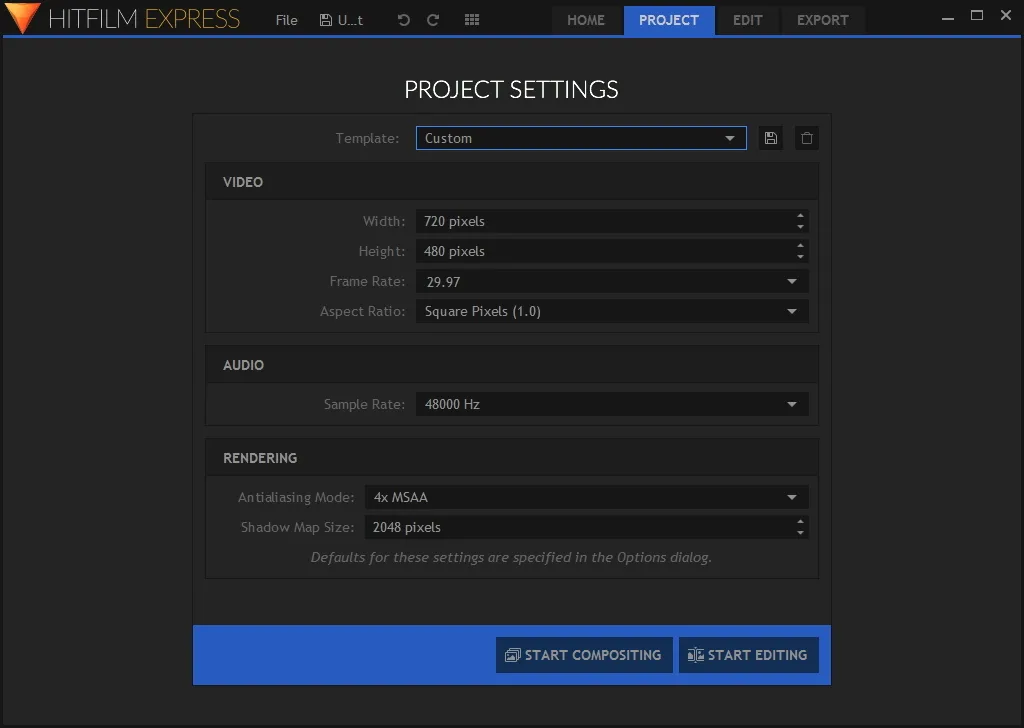Viewport: 1024px width, 728px height.
Task: Increase Shadow Map Size with up arrow
Action: point(800,522)
